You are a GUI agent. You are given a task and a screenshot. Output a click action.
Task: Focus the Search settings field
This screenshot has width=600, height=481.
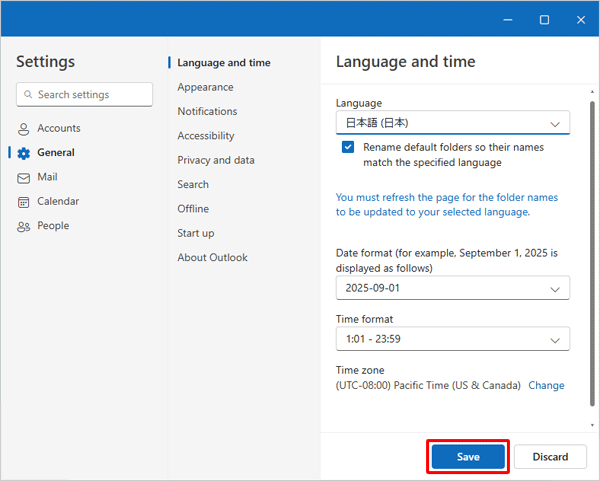point(84,94)
